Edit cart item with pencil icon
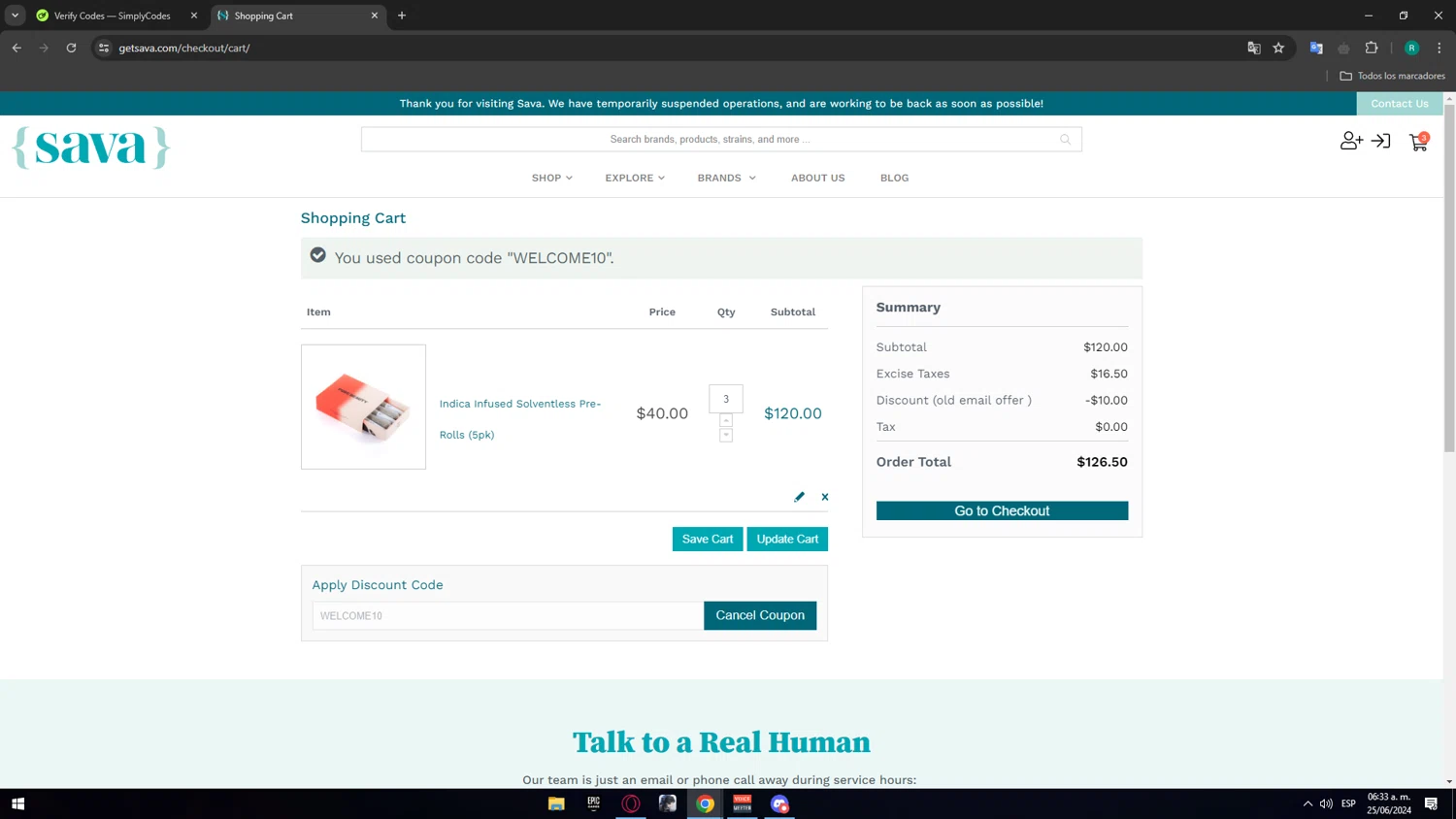1456x819 pixels. (799, 497)
